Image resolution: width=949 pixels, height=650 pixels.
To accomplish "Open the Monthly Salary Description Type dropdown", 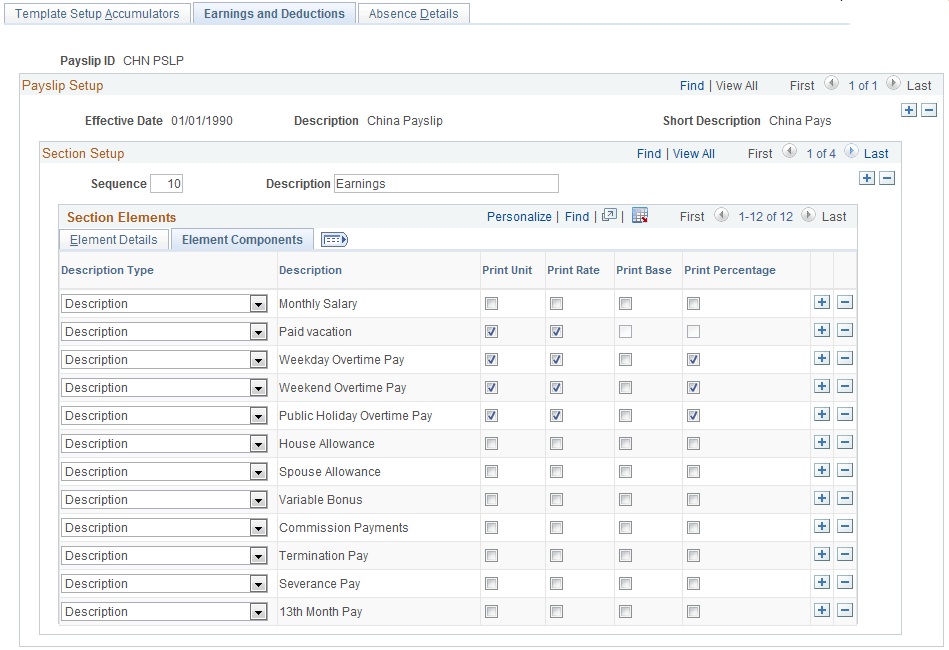I will [x=258, y=303].
